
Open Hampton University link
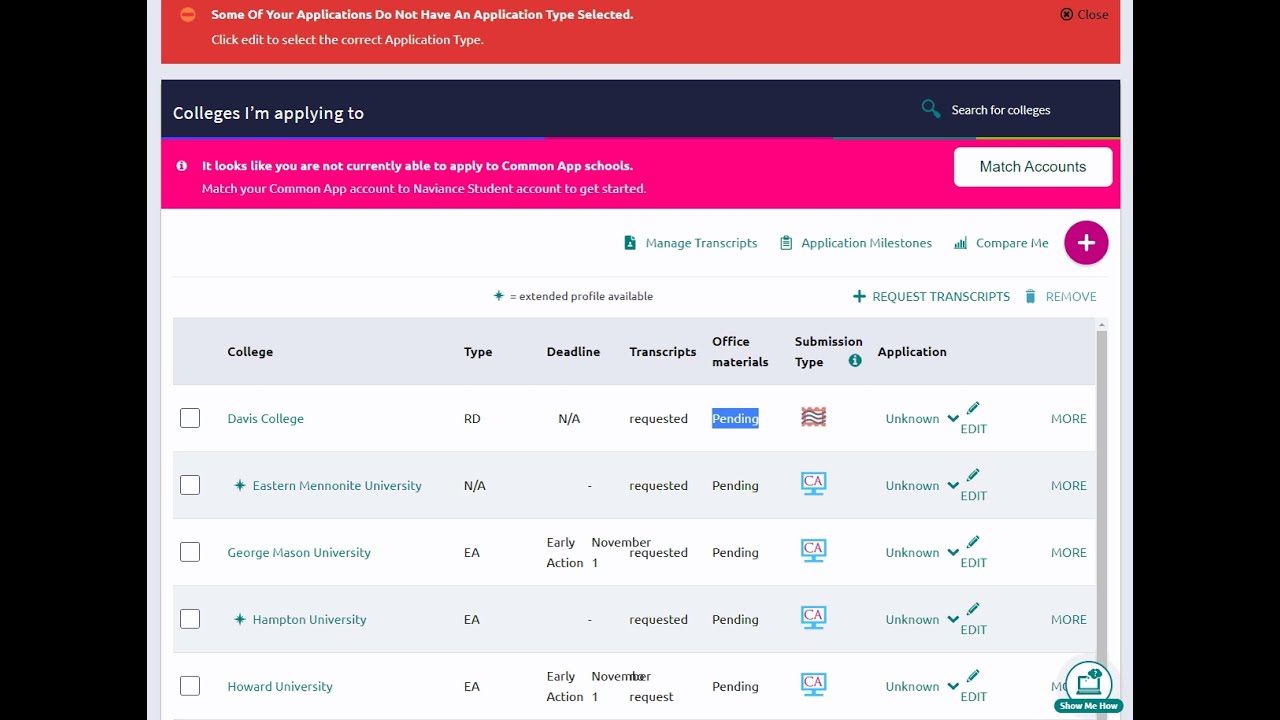click(309, 619)
